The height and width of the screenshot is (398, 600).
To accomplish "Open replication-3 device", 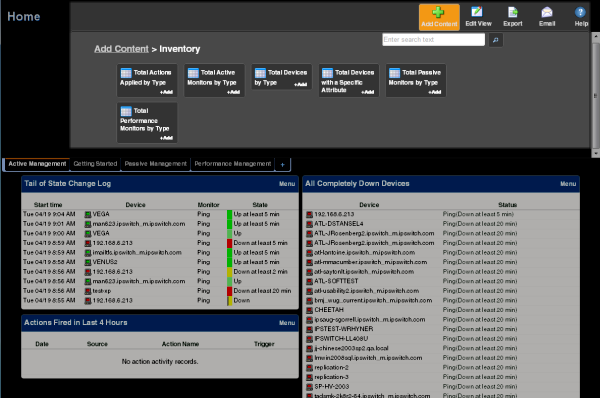I will (331, 377).
